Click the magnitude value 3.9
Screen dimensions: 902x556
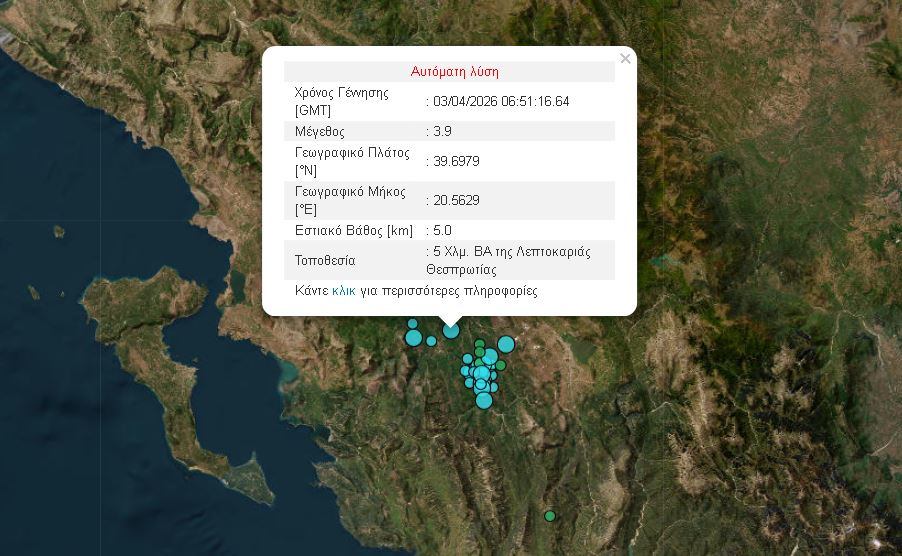pos(442,131)
